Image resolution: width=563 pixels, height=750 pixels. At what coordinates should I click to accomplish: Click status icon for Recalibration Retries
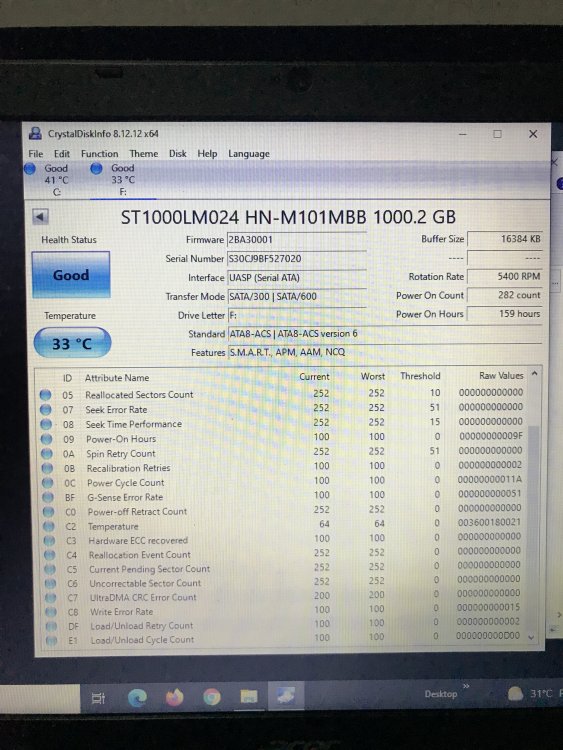[x=47, y=468]
